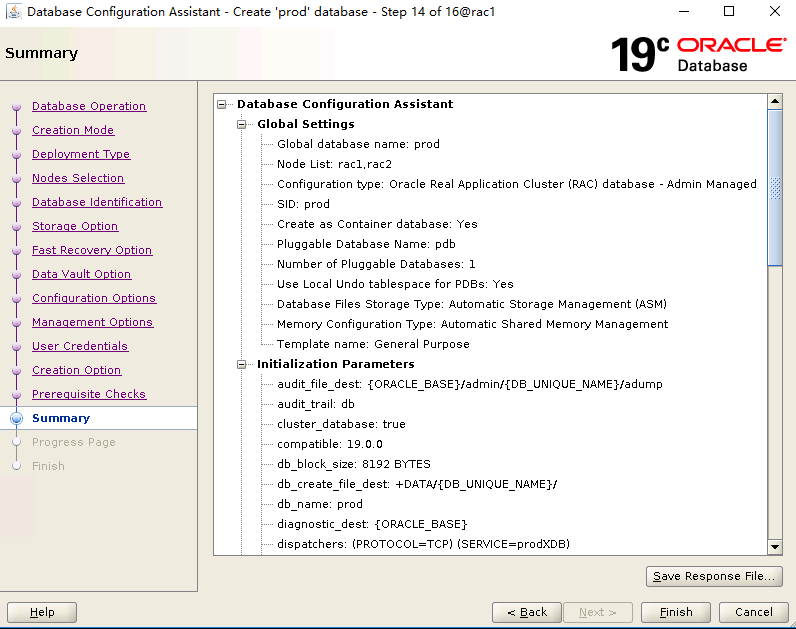Go to the Database Operation step
The width and height of the screenshot is (796, 629).
[x=89, y=106]
